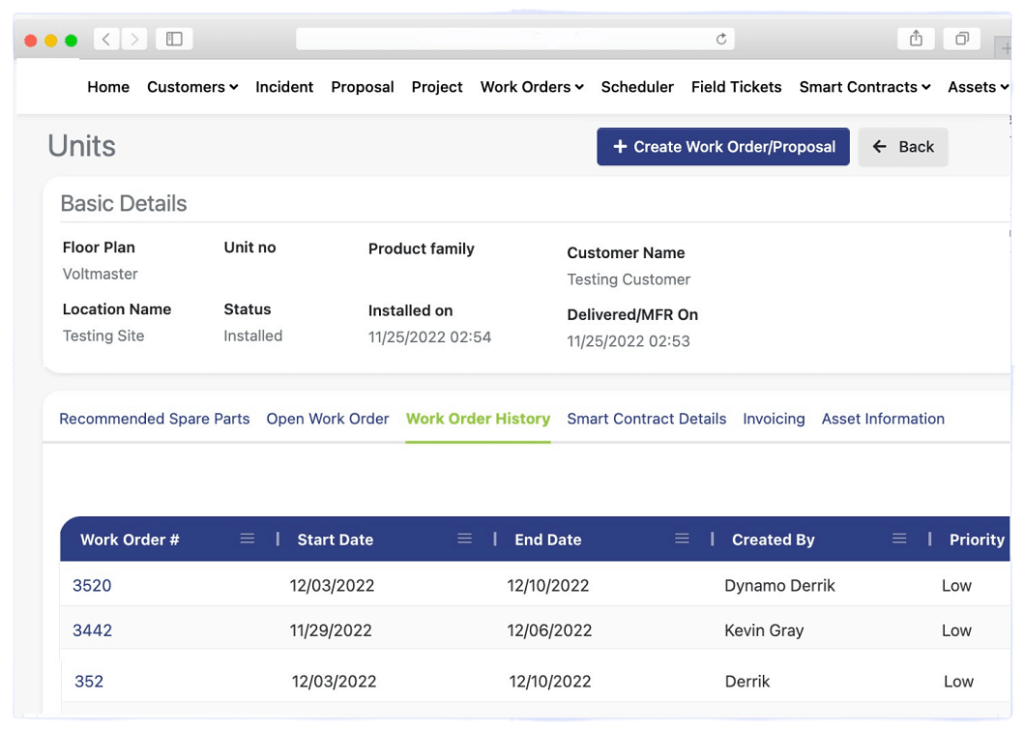Click the browser forward arrow

(x=134, y=39)
